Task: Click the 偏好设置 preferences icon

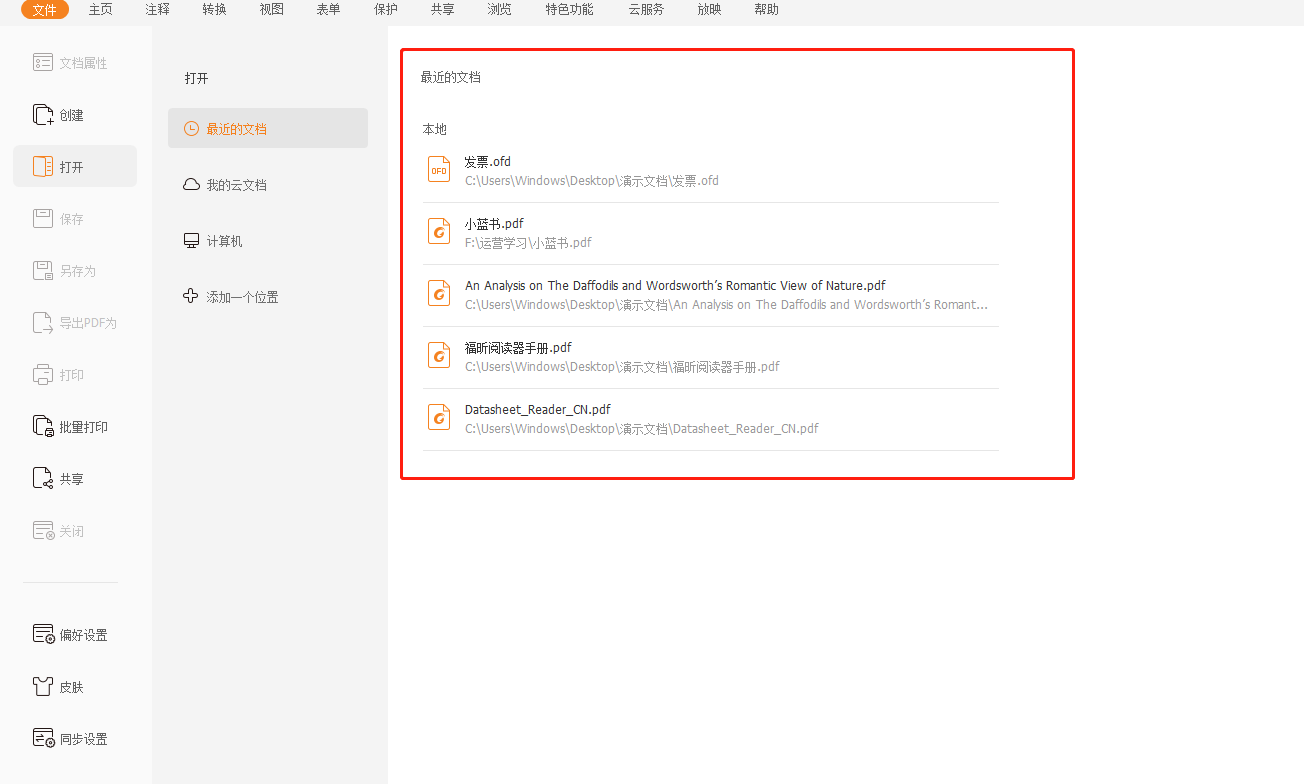Action: pos(43,635)
